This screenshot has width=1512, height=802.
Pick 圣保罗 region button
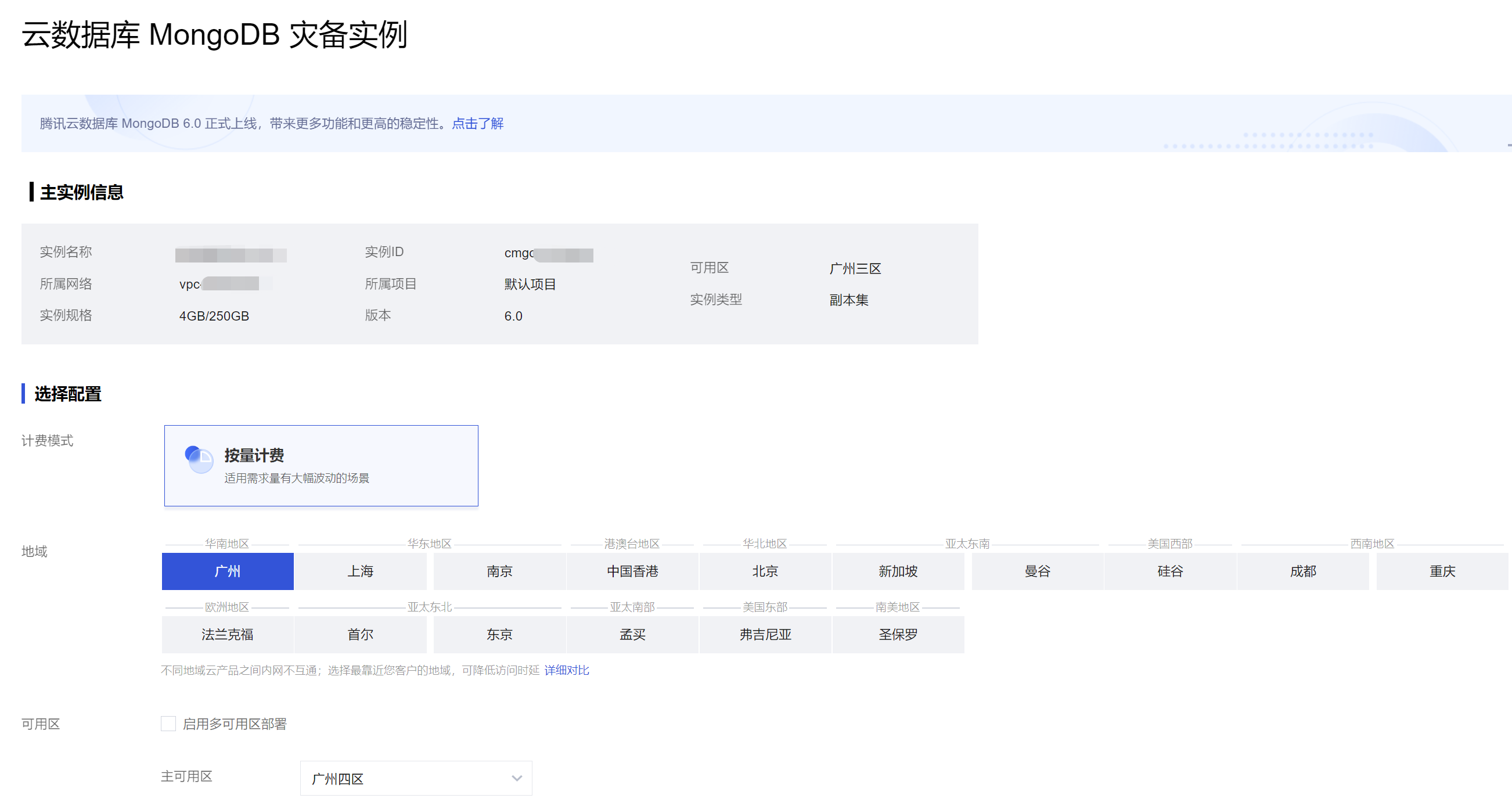click(x=898, y=634)
